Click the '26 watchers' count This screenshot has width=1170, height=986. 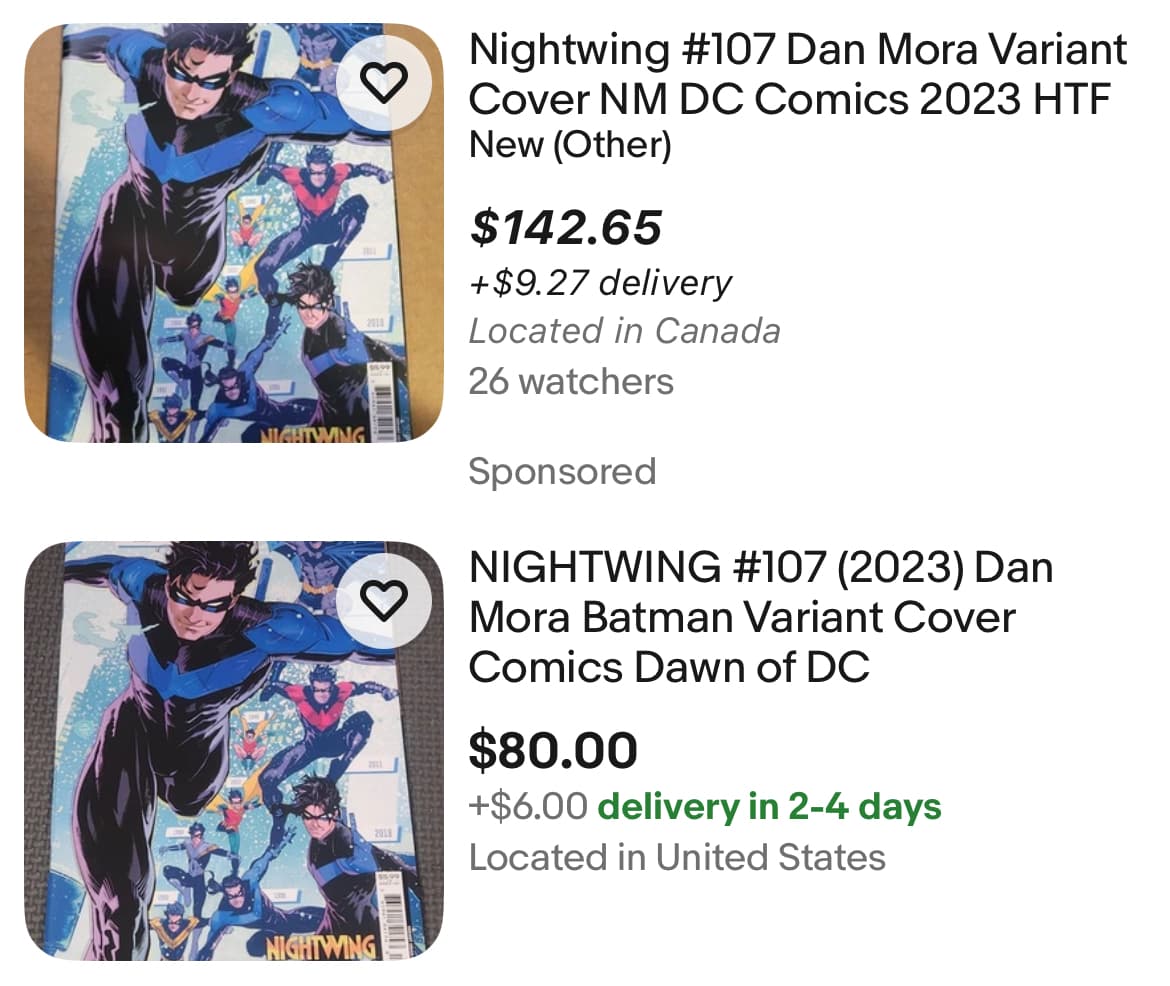click(x=571, y=381)
